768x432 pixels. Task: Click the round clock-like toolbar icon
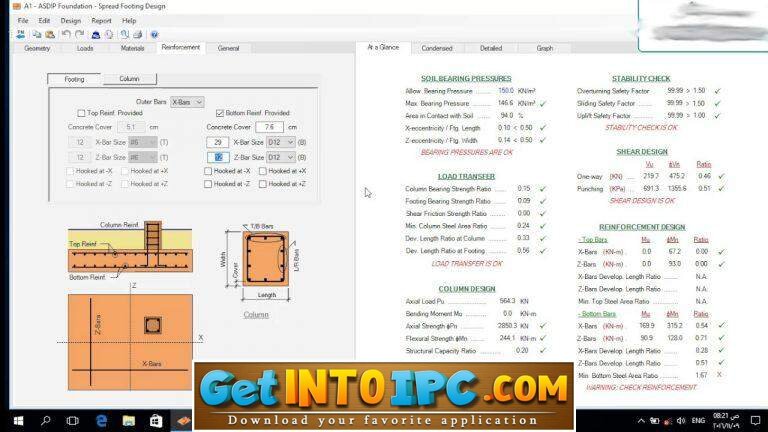pyautogui.click(x=109, y=34)
